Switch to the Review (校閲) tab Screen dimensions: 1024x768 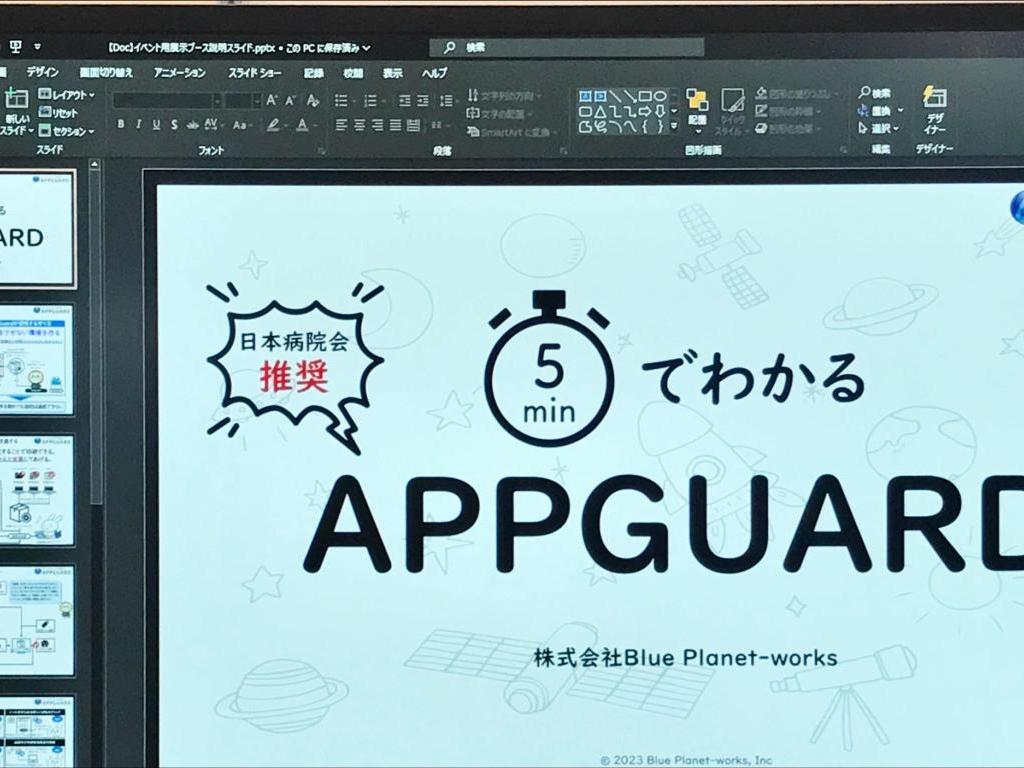[353, 72]
